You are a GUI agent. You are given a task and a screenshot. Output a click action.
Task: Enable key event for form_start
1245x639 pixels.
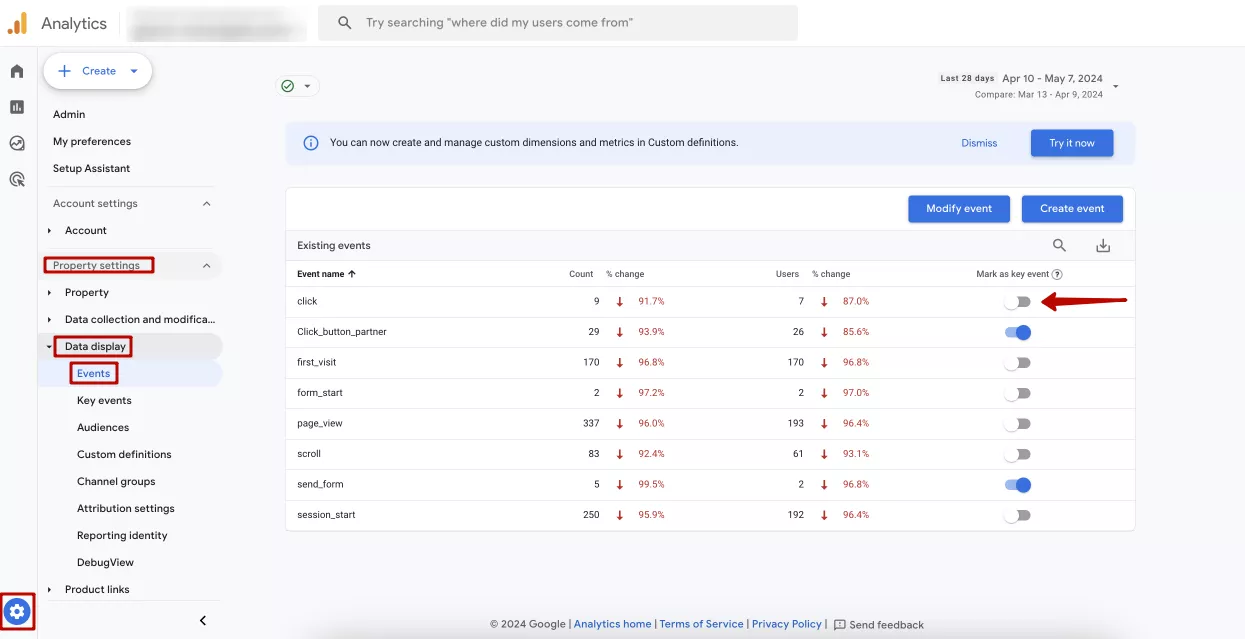point(1017,393)
